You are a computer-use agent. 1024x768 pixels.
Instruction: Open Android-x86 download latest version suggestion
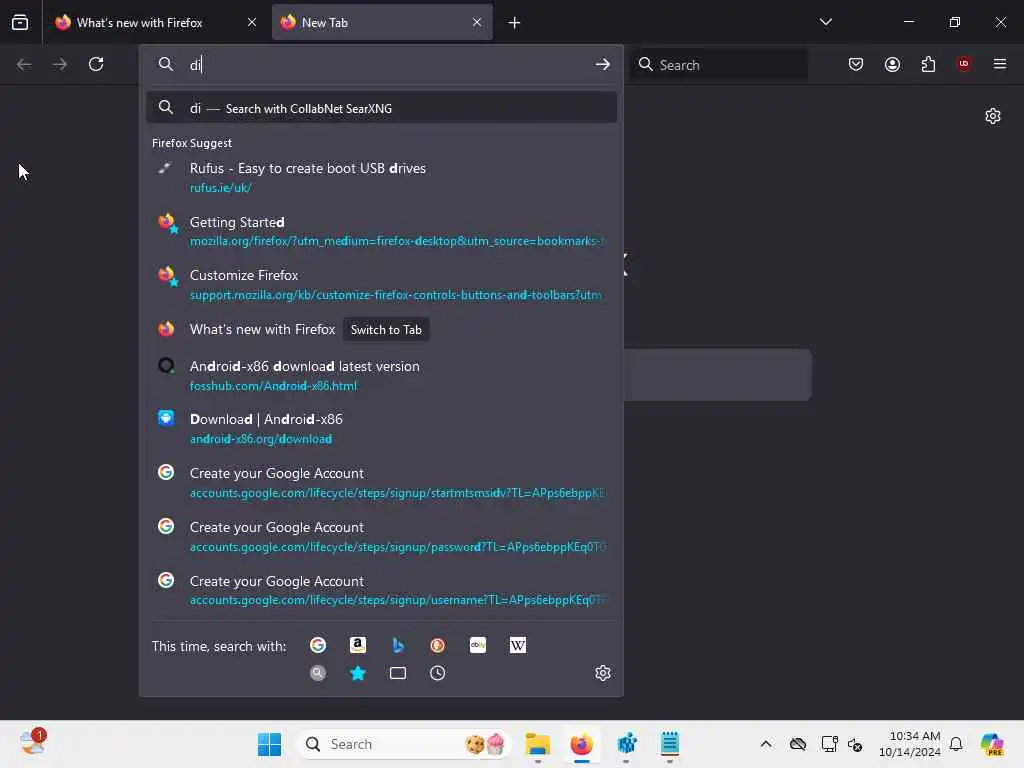tap(381, 375)
